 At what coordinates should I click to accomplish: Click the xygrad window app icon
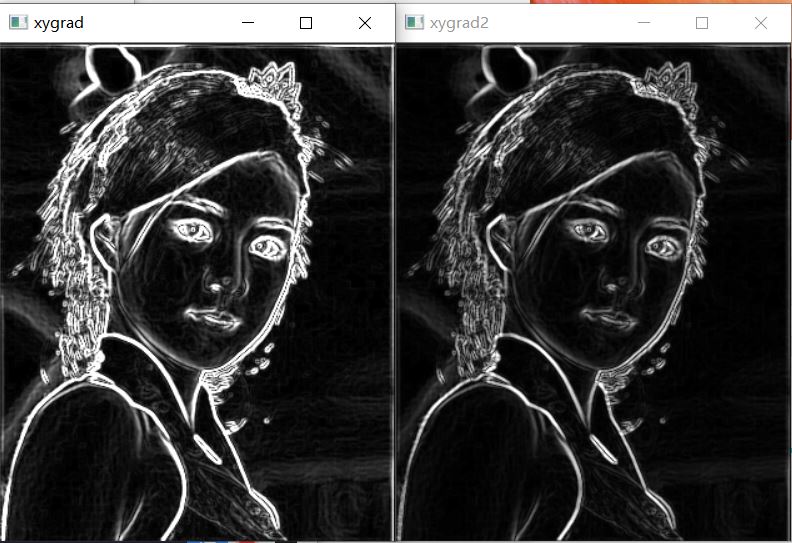pyautogui.click(x=18, y=23)
